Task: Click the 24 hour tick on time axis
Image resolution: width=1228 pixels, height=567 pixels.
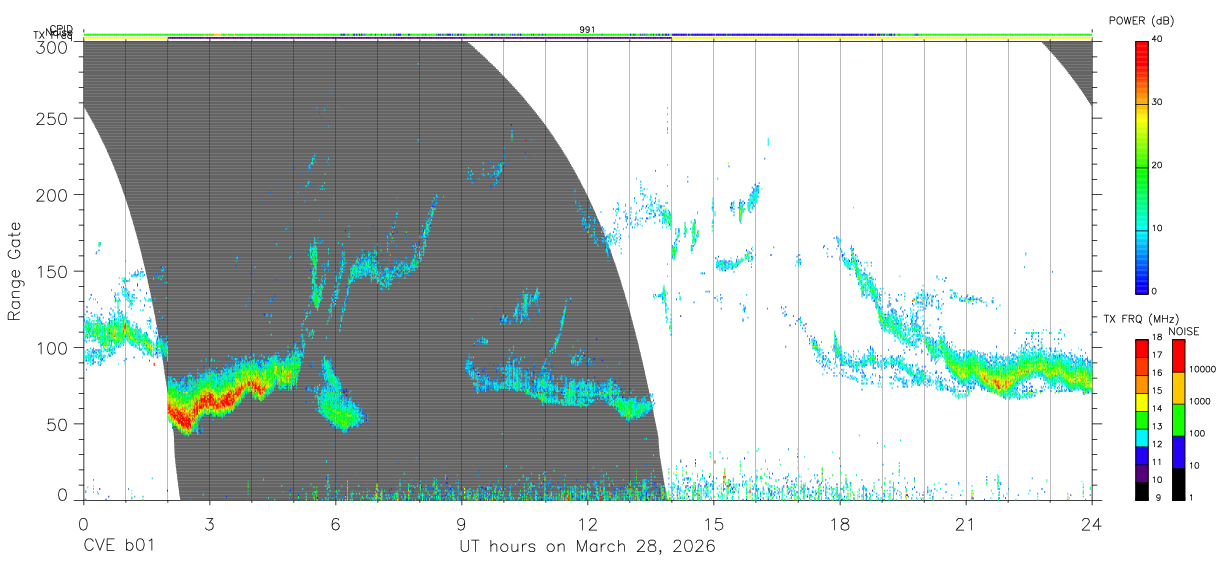Action: click(x=1092, y=524)
